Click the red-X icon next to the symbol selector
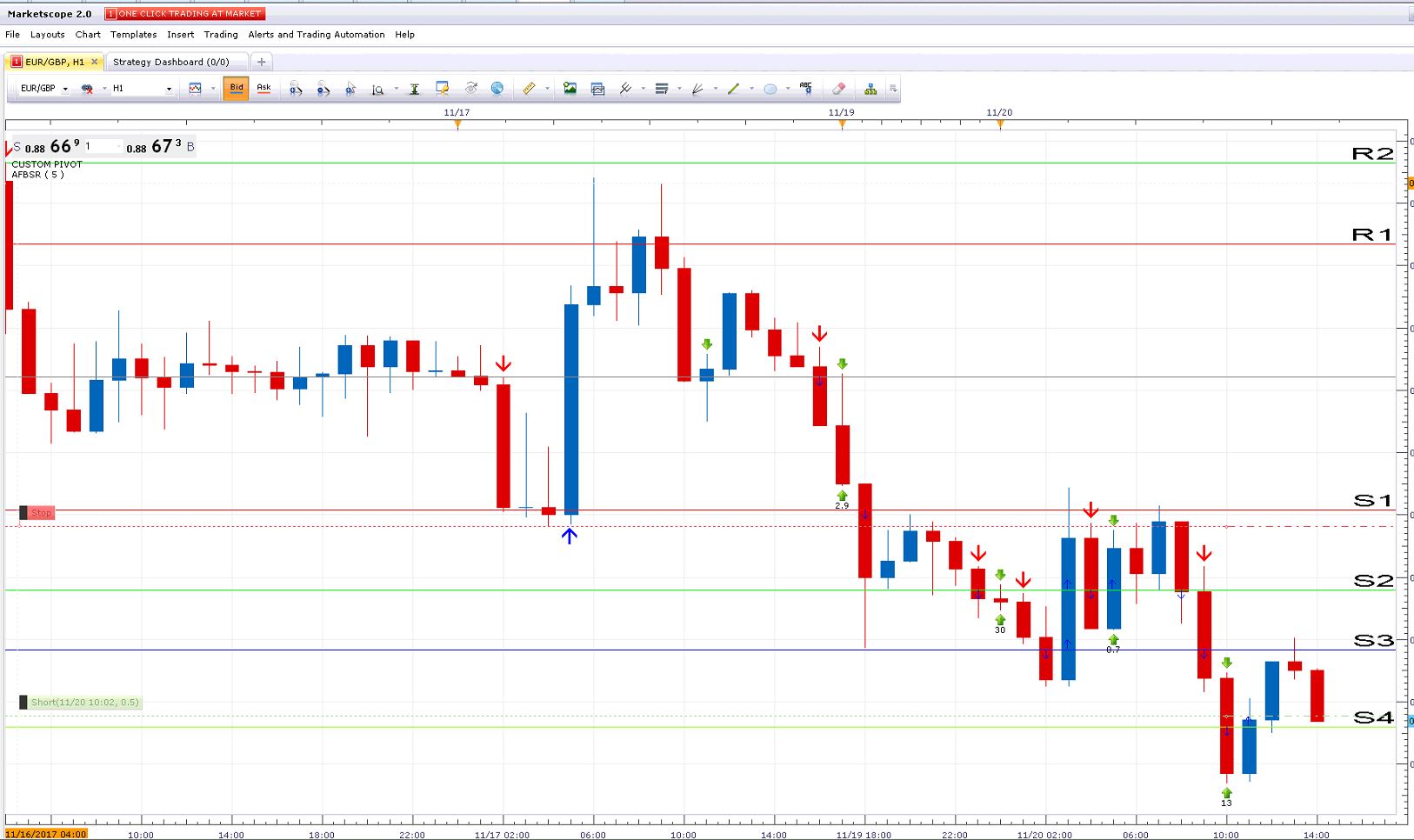The height and width of the screenshot is (840, 1414). (x=87, y=89)
